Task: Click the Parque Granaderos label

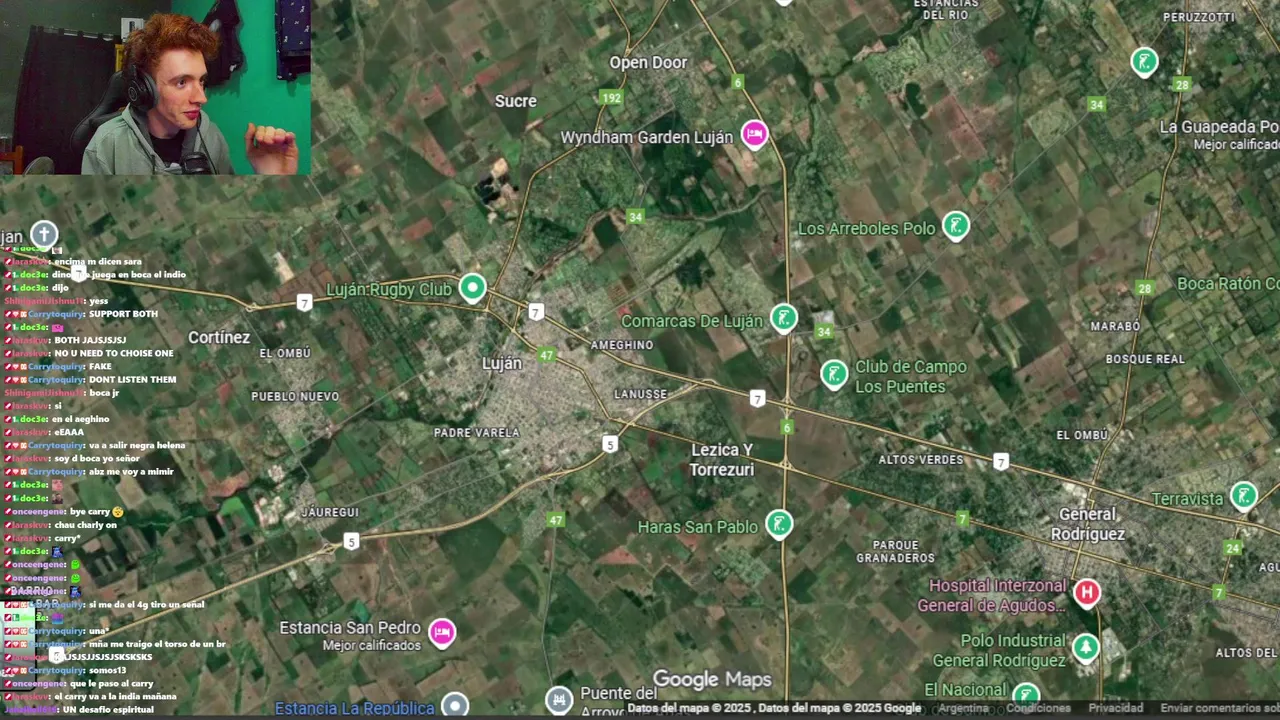Action: (x=895, y=552)
